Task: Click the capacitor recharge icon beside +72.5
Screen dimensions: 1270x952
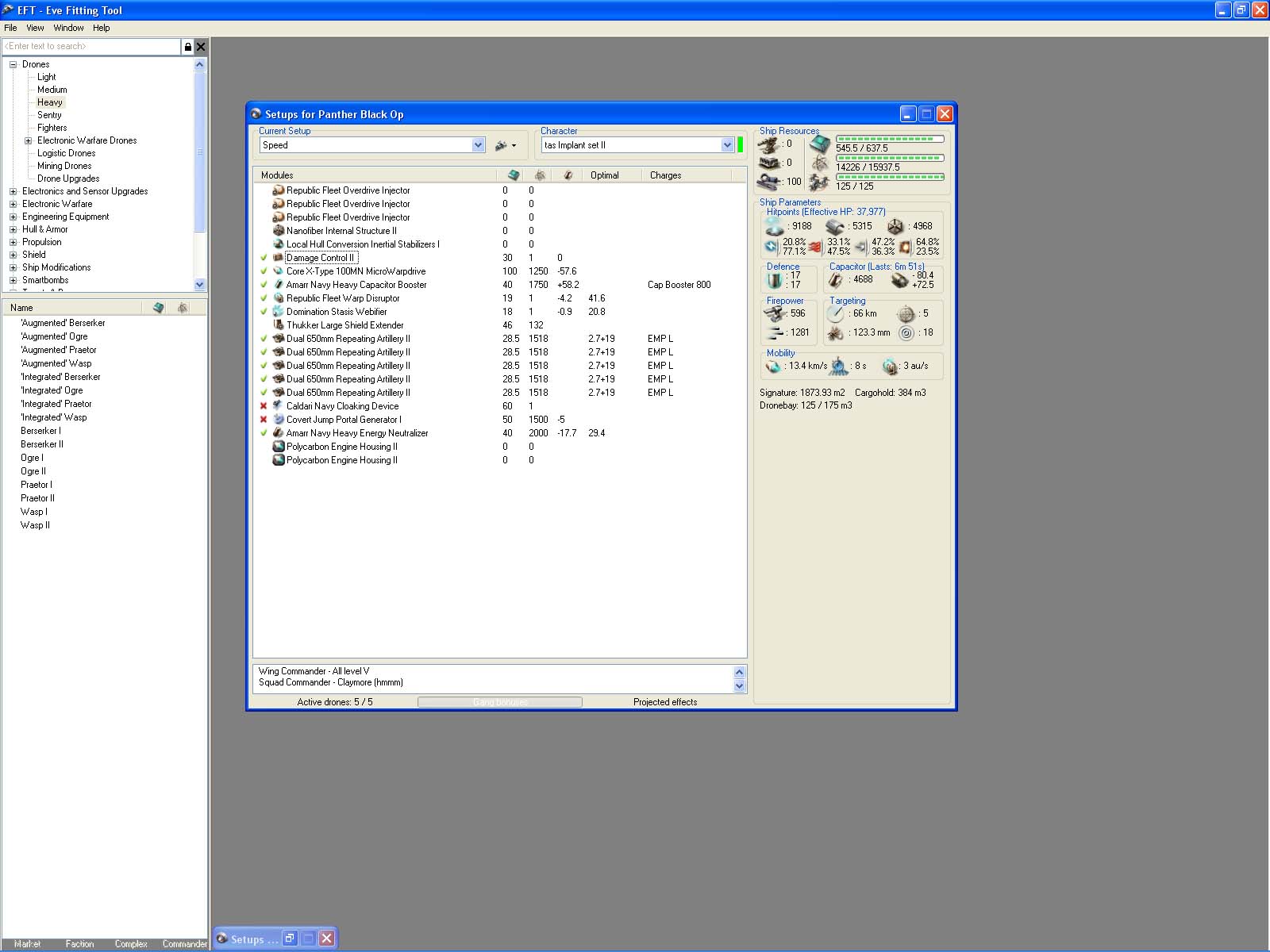Action: [899, 279]
